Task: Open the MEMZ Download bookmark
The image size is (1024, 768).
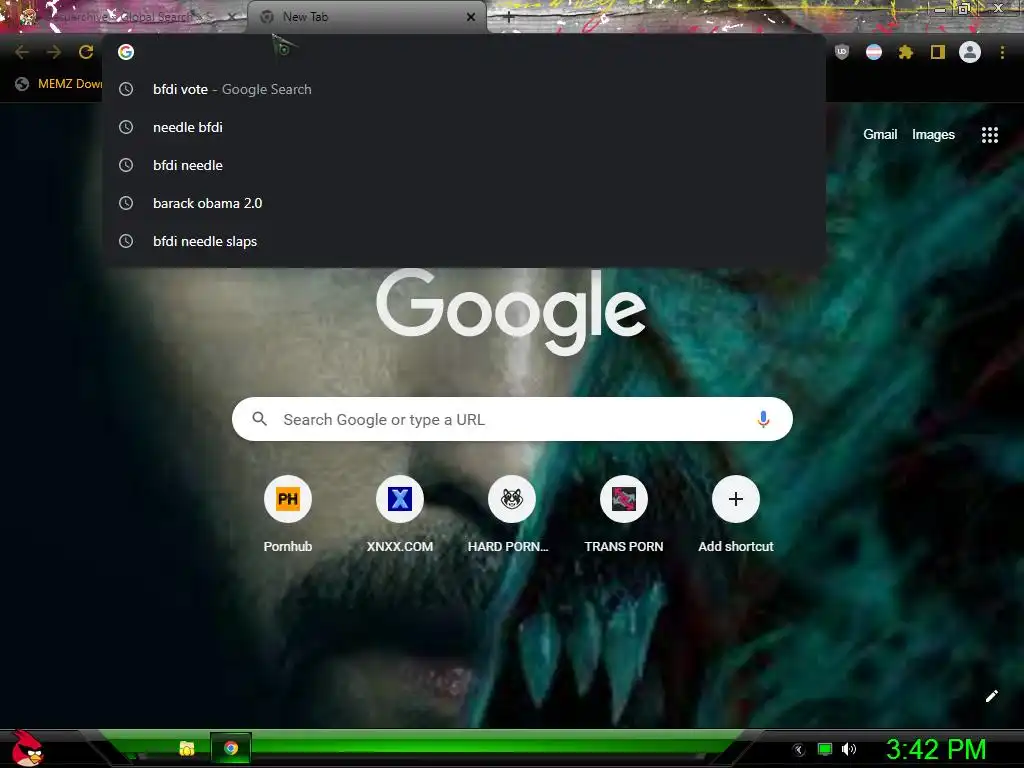Action: point(58,84)
